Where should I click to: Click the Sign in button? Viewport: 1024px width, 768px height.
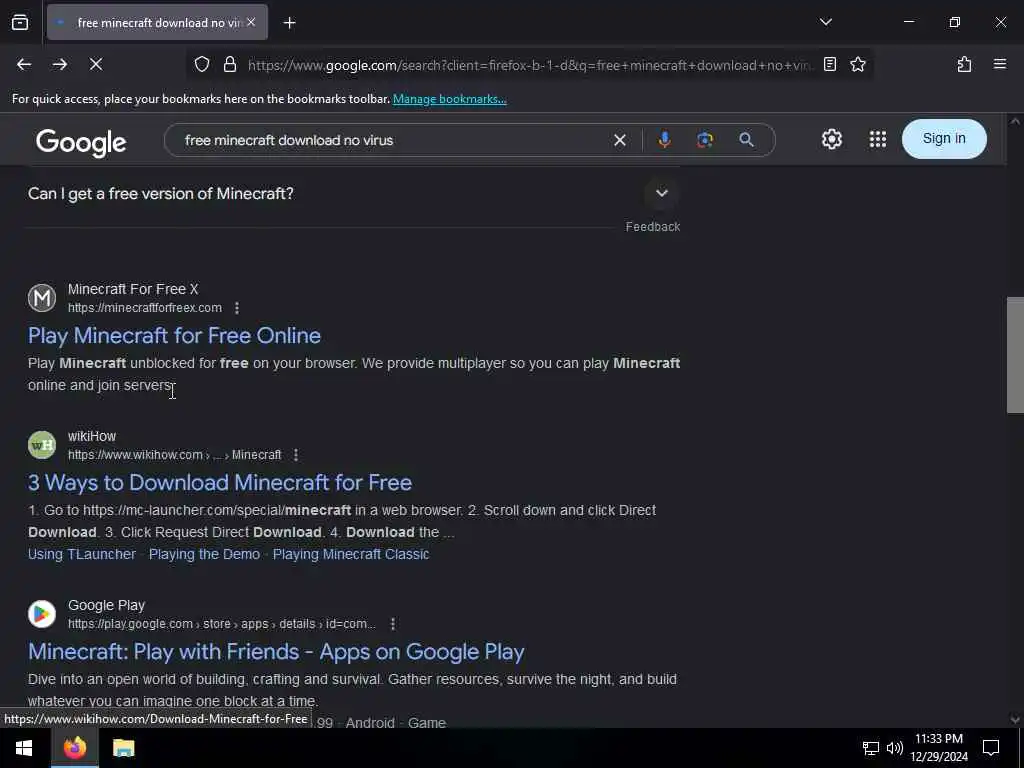pyautogui.click(x=944, y=138)
